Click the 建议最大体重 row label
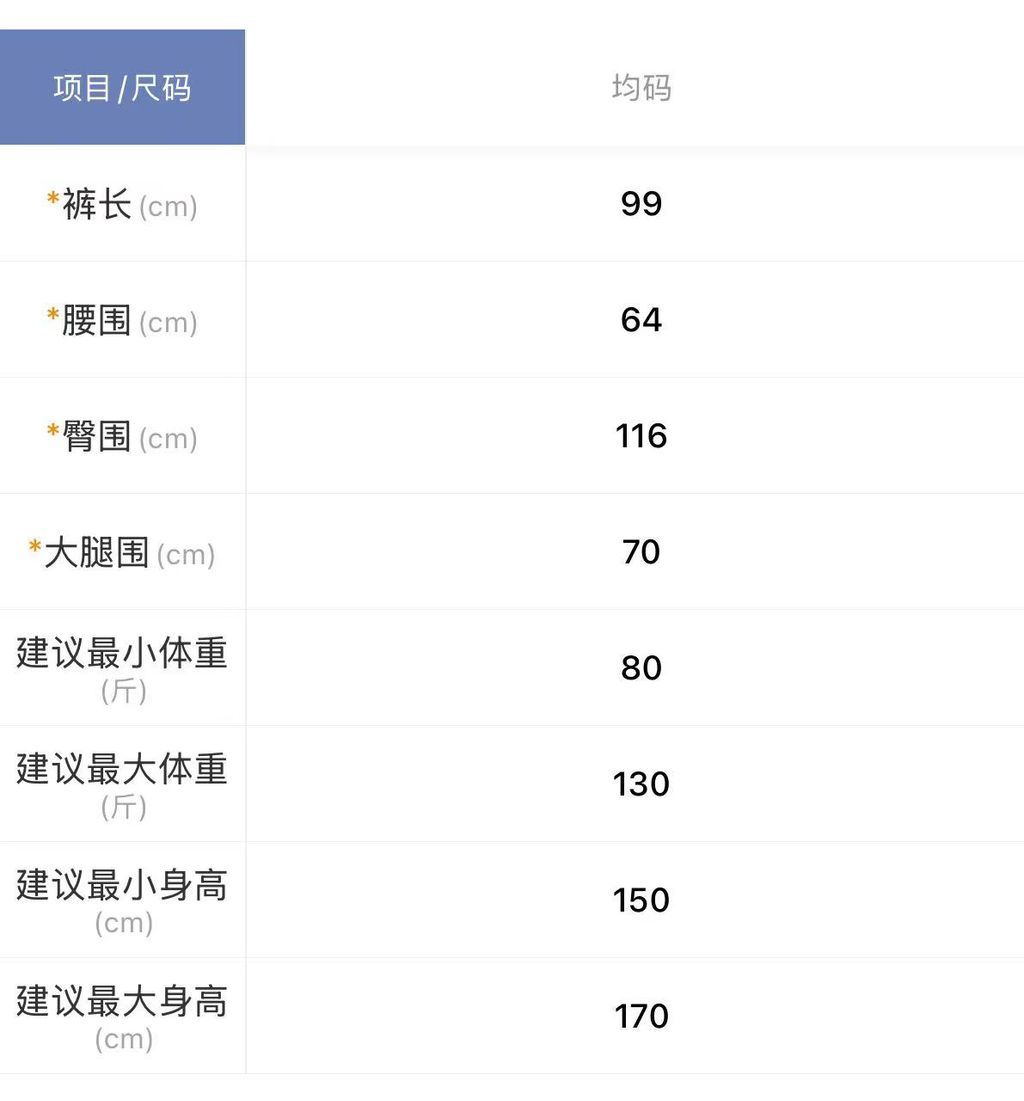Image resolution: width=1024 pixels, height=1101 pixels. click(122, 770)
